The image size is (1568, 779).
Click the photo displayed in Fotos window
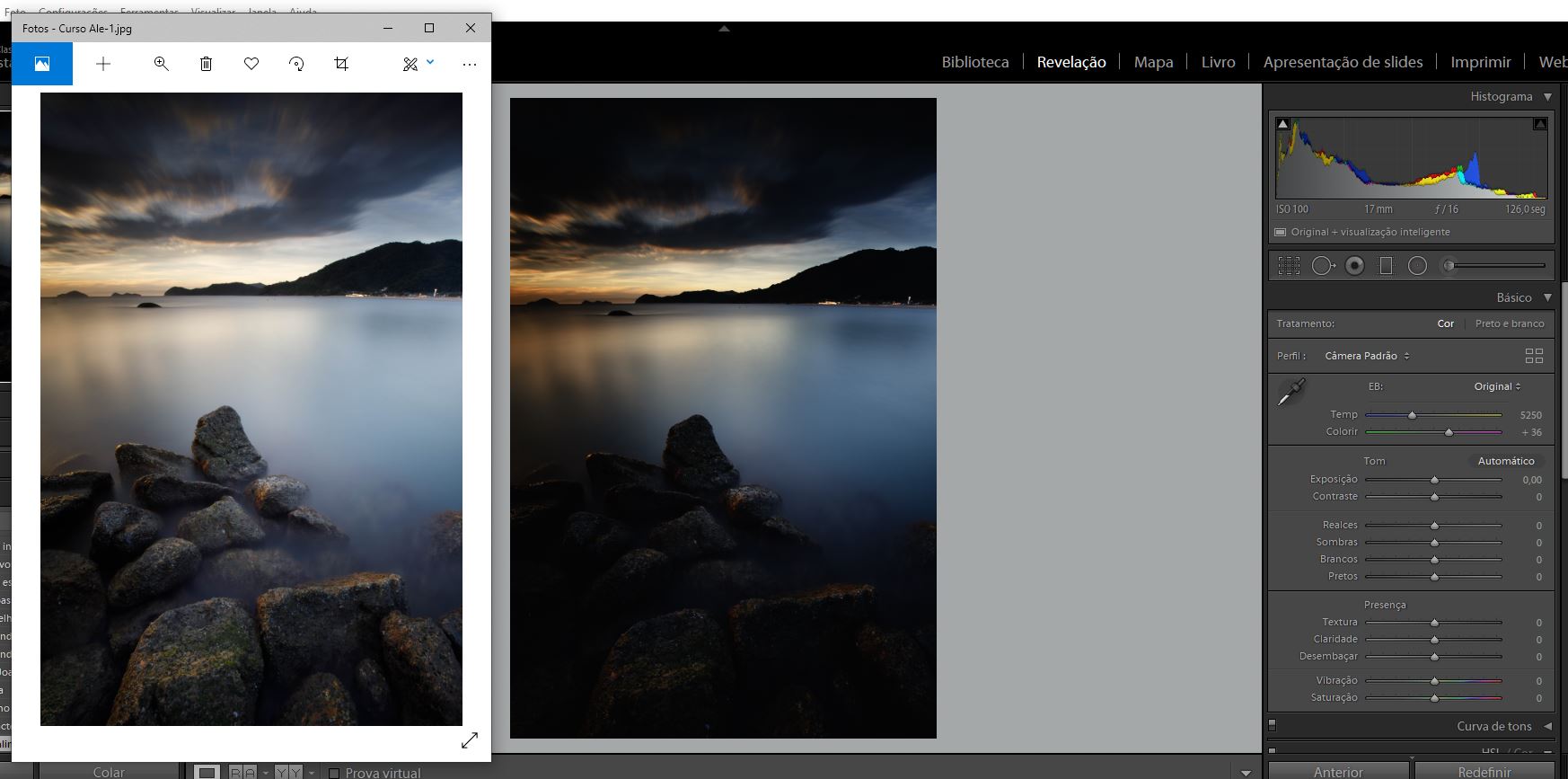click(x=251, y=409)
